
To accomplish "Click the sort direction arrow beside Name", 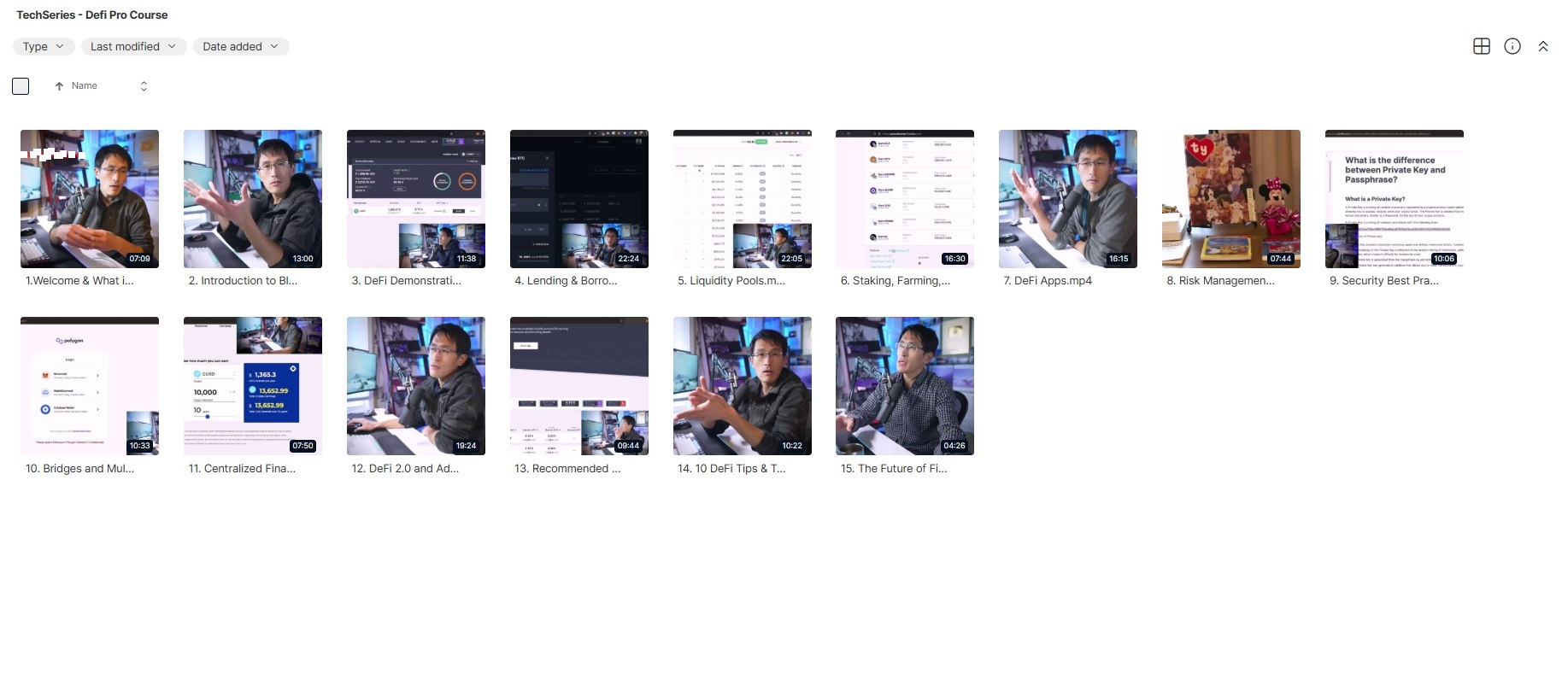I will coord(59,86).
